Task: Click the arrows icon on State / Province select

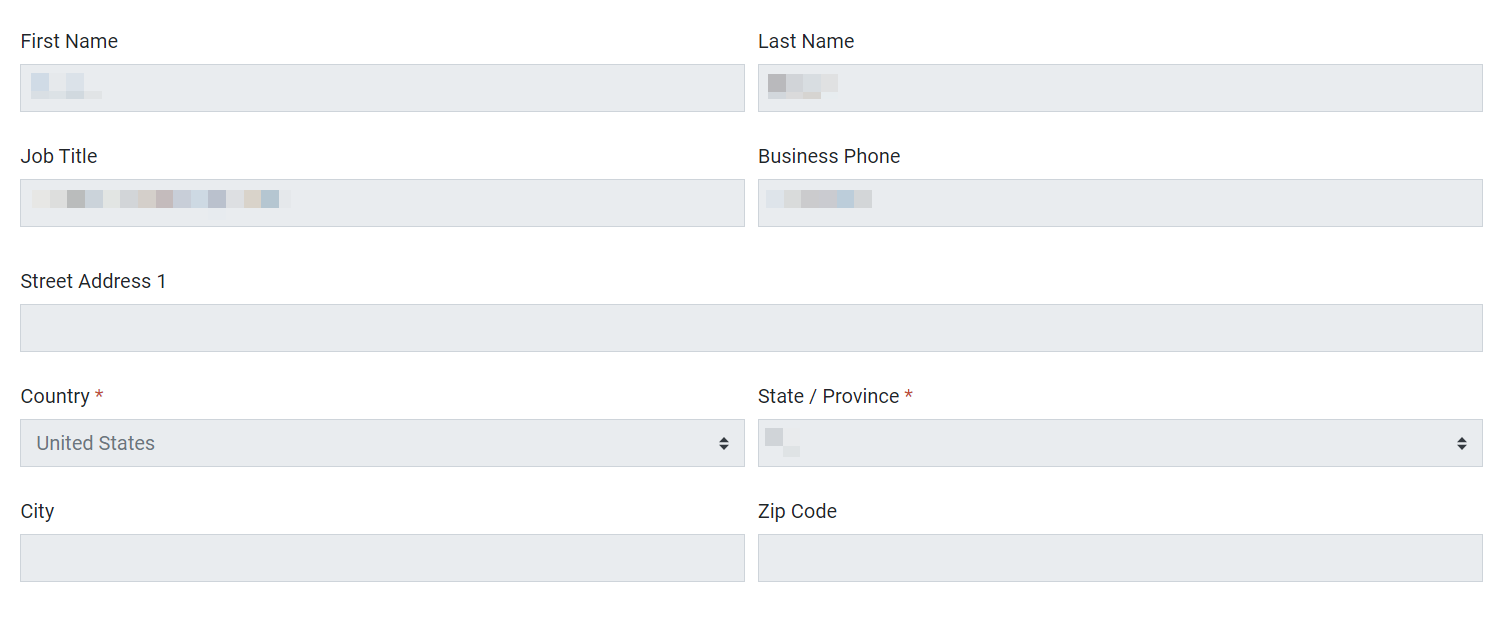Action: tap(1462, 443)
